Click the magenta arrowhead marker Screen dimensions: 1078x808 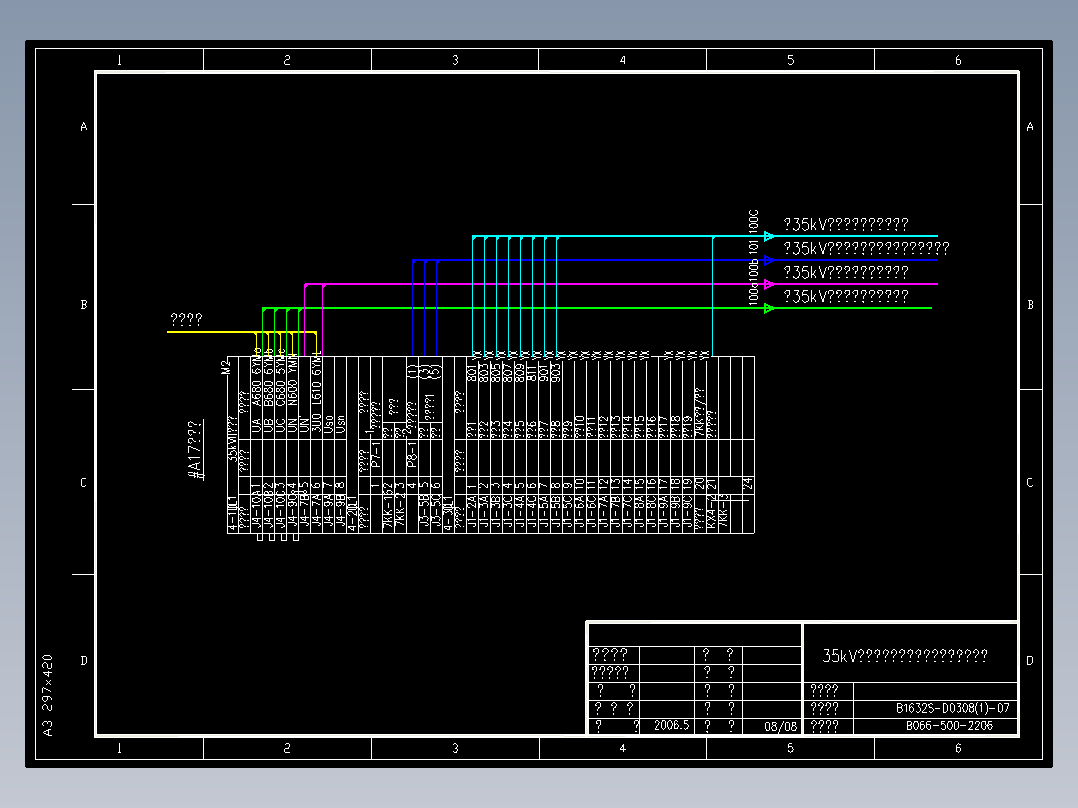tap(769, 284)
